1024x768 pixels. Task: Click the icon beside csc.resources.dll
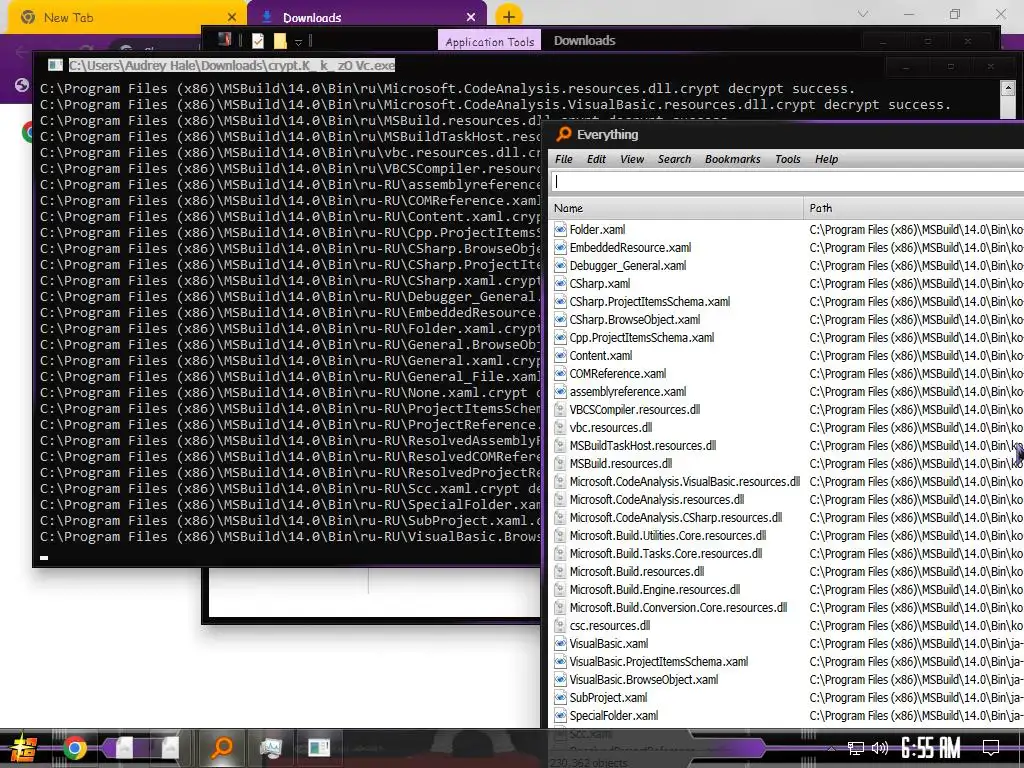coord(560,626)
